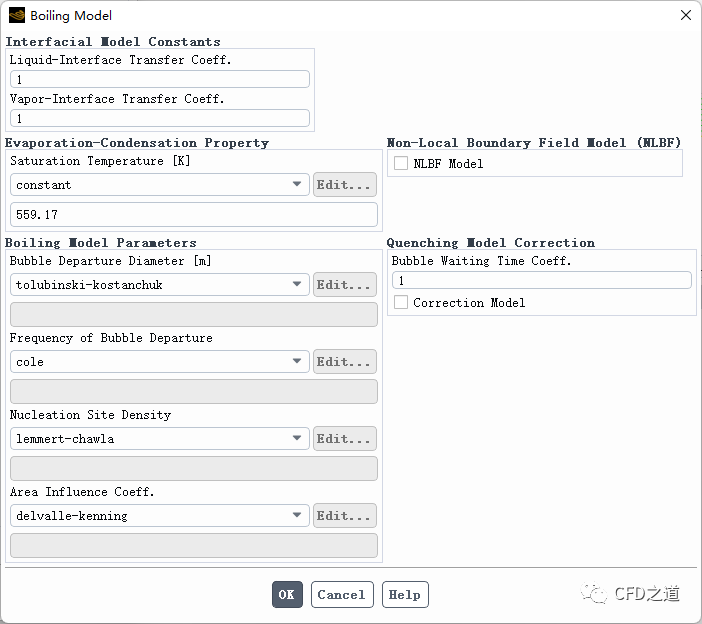This screenshot has width=702, height=624.
Task: Click the OK button
Action: (287, 594)
